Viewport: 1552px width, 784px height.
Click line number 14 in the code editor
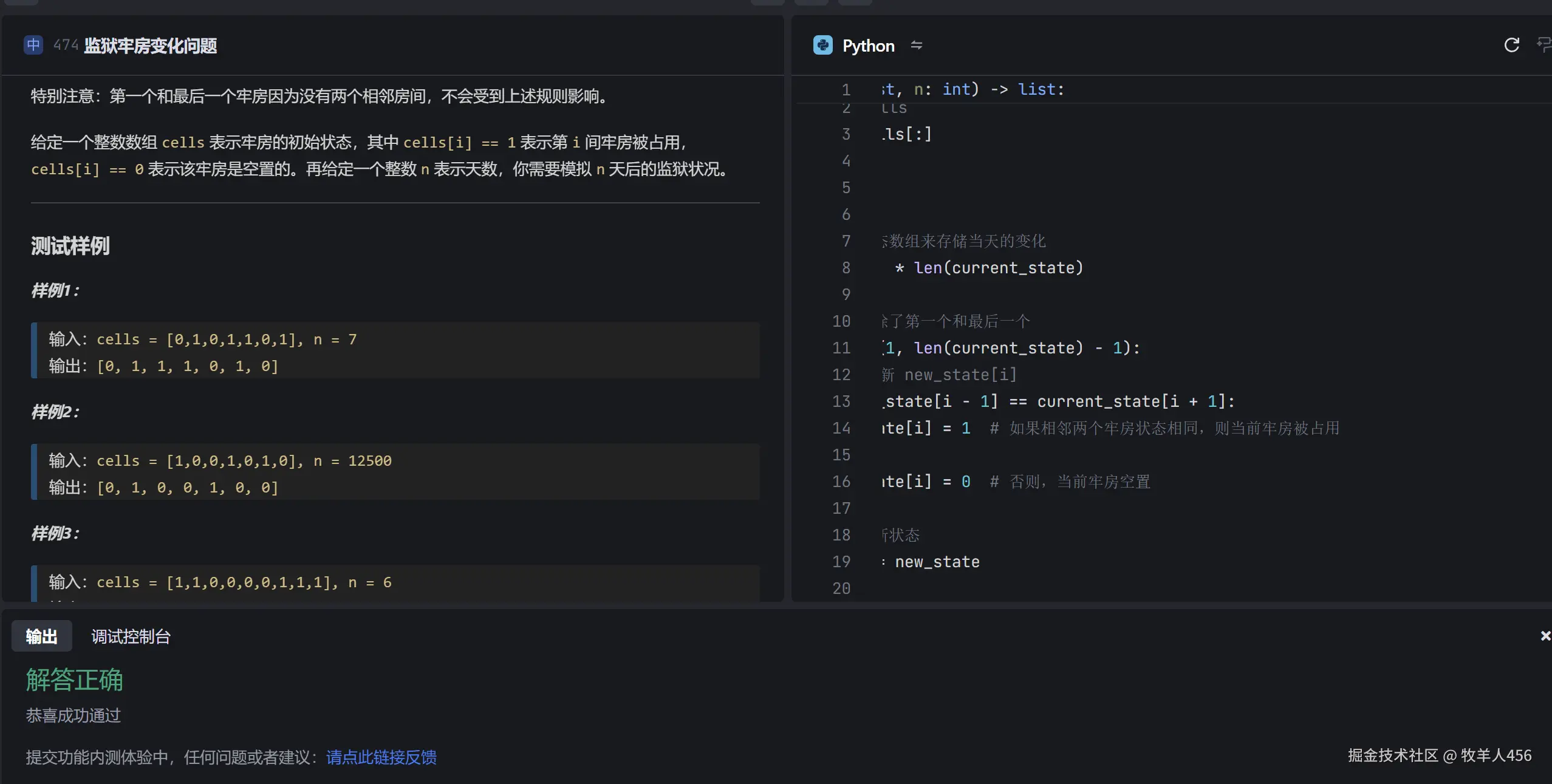[x=841, y=428]
